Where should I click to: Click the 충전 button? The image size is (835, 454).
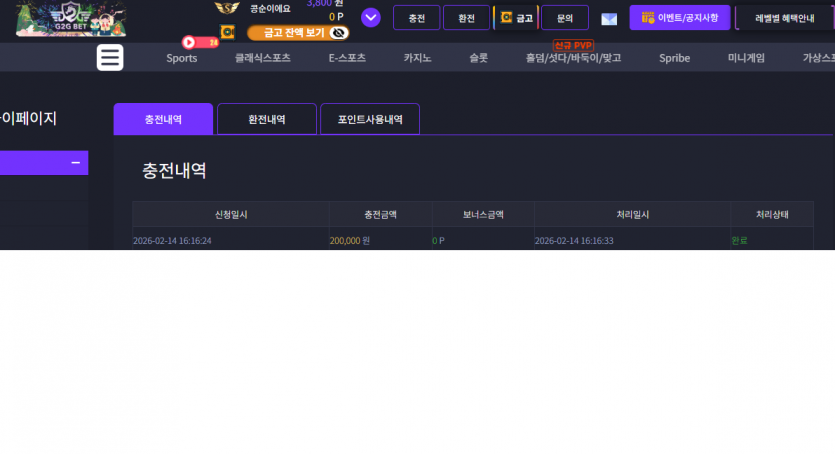tap(416, 18)
